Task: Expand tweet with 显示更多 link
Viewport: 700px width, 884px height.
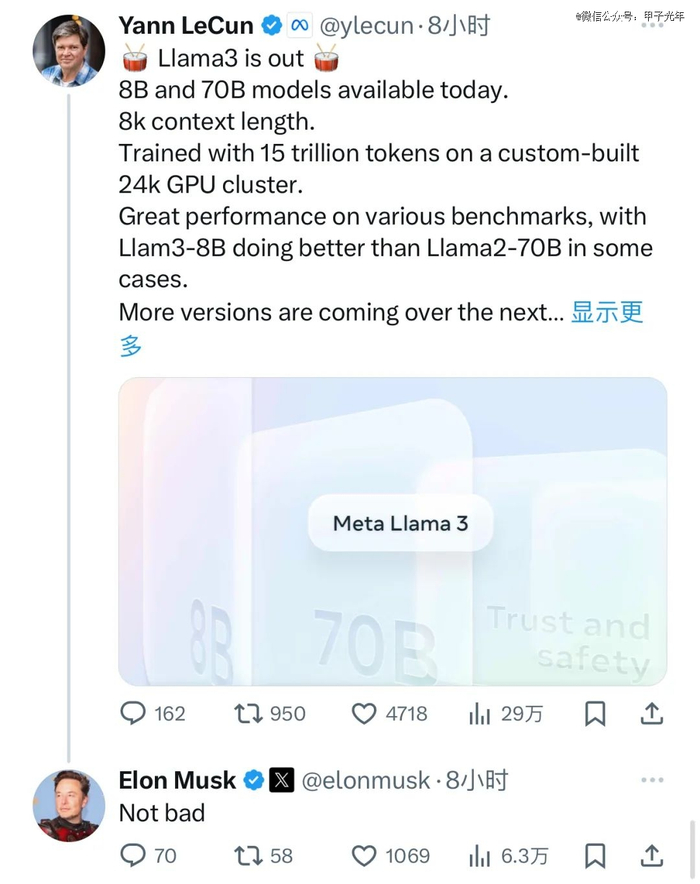Action: pos(605,312)
